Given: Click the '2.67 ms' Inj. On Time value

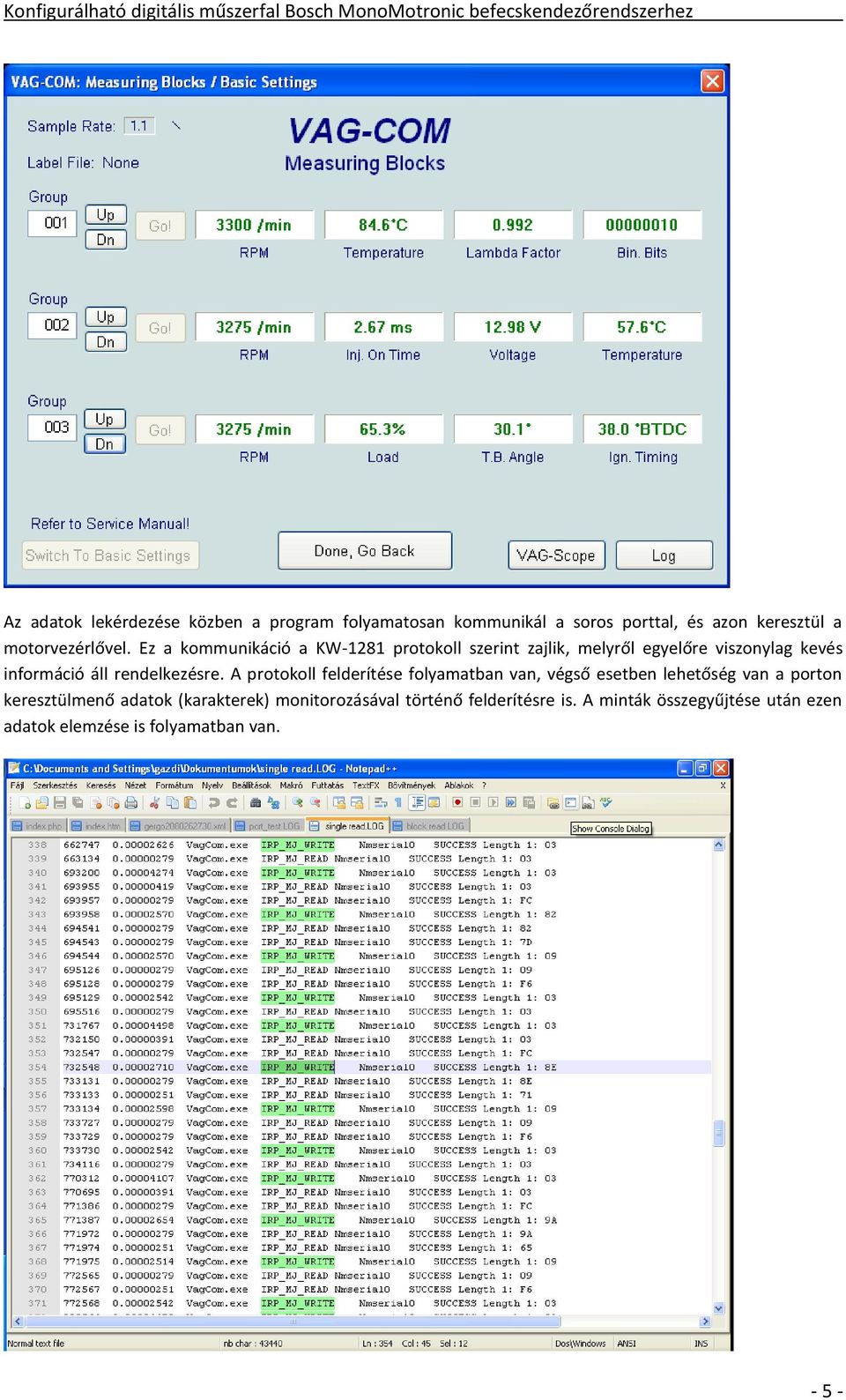Looking at the screenshot, I should click(x=383, y=328).
